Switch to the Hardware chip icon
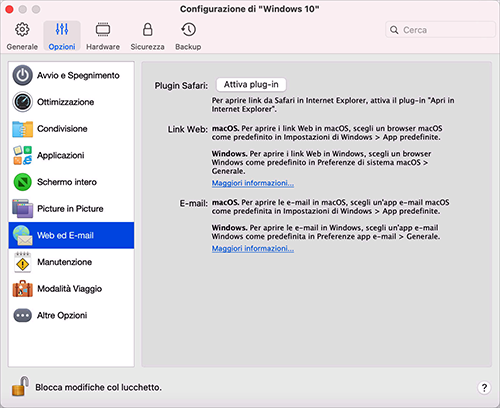The image size is (500, 408). point(103,30)
